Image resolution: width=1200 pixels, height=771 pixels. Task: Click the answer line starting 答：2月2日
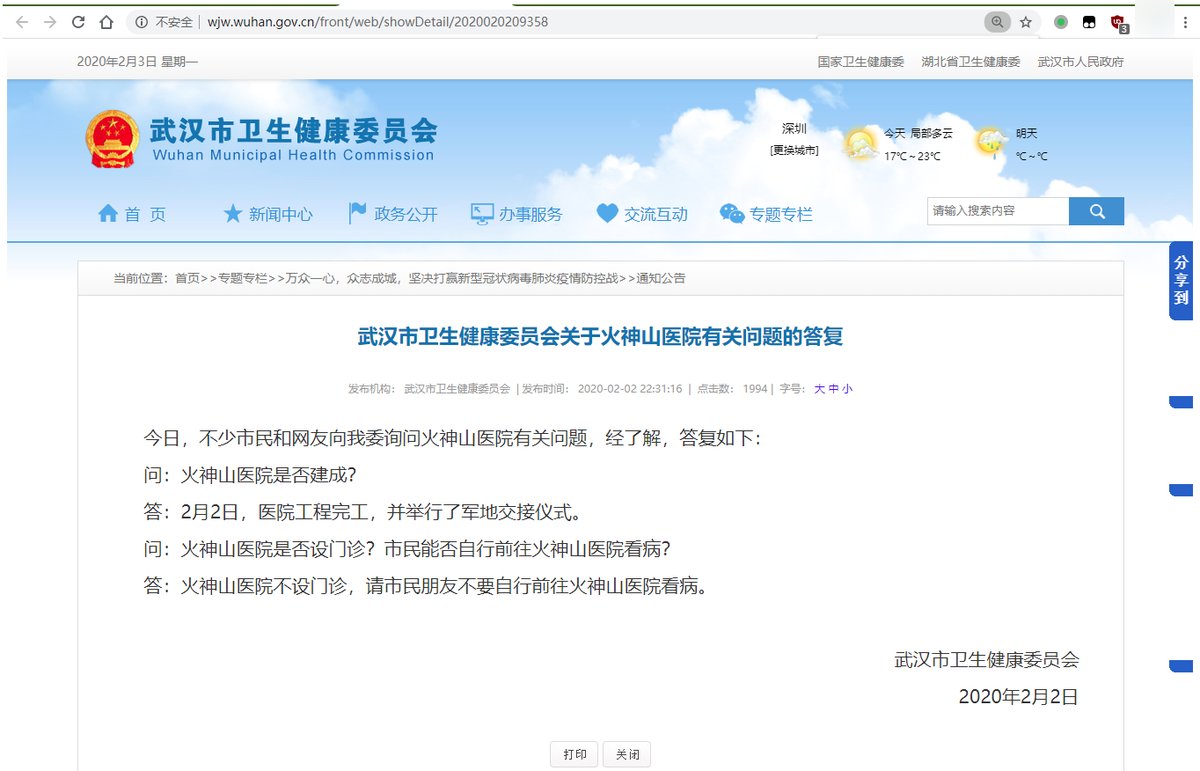pos(362,512)
